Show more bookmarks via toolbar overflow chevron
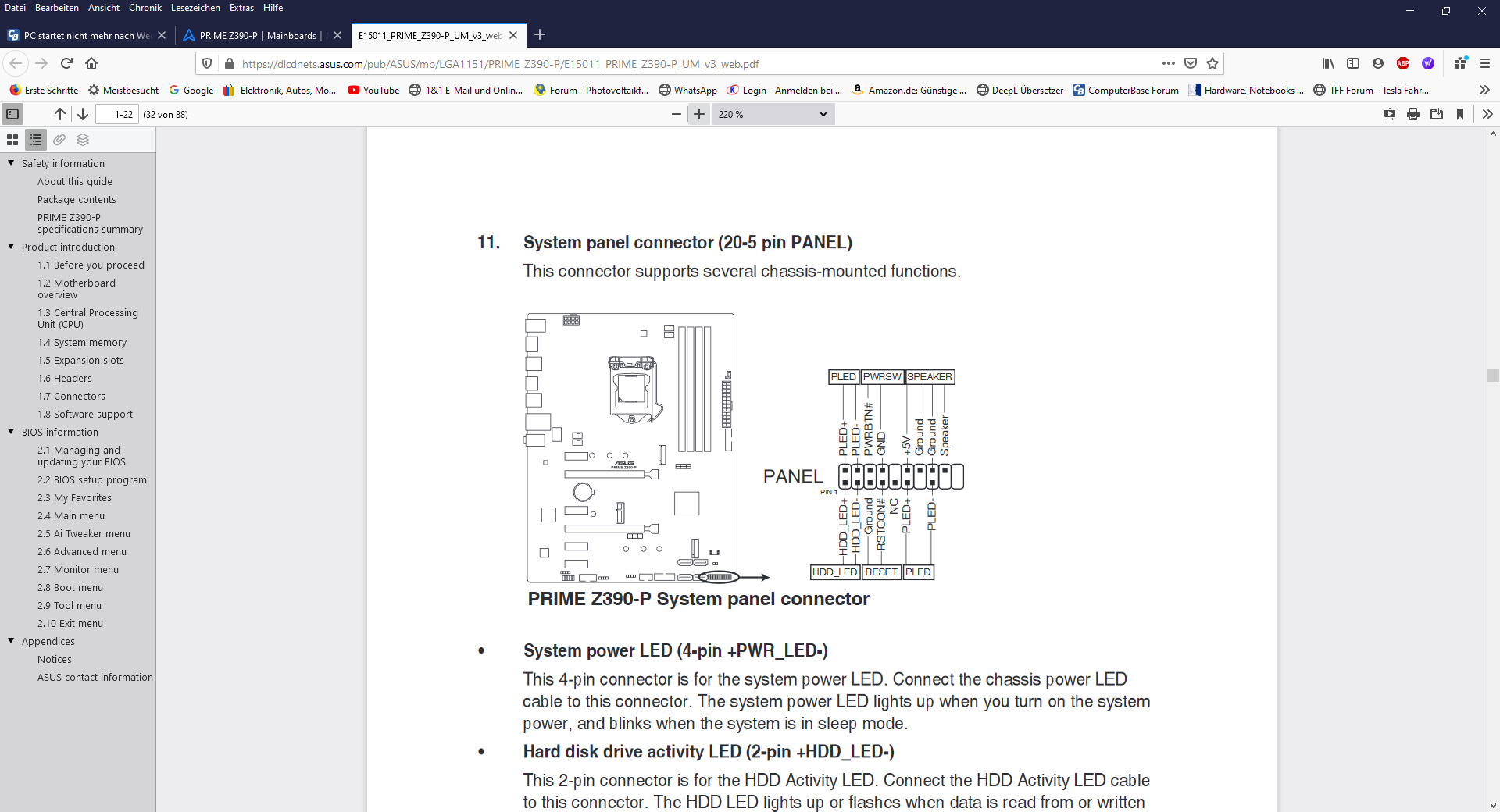Viewport: 1500px width, 812px height. coord(1484,90)
